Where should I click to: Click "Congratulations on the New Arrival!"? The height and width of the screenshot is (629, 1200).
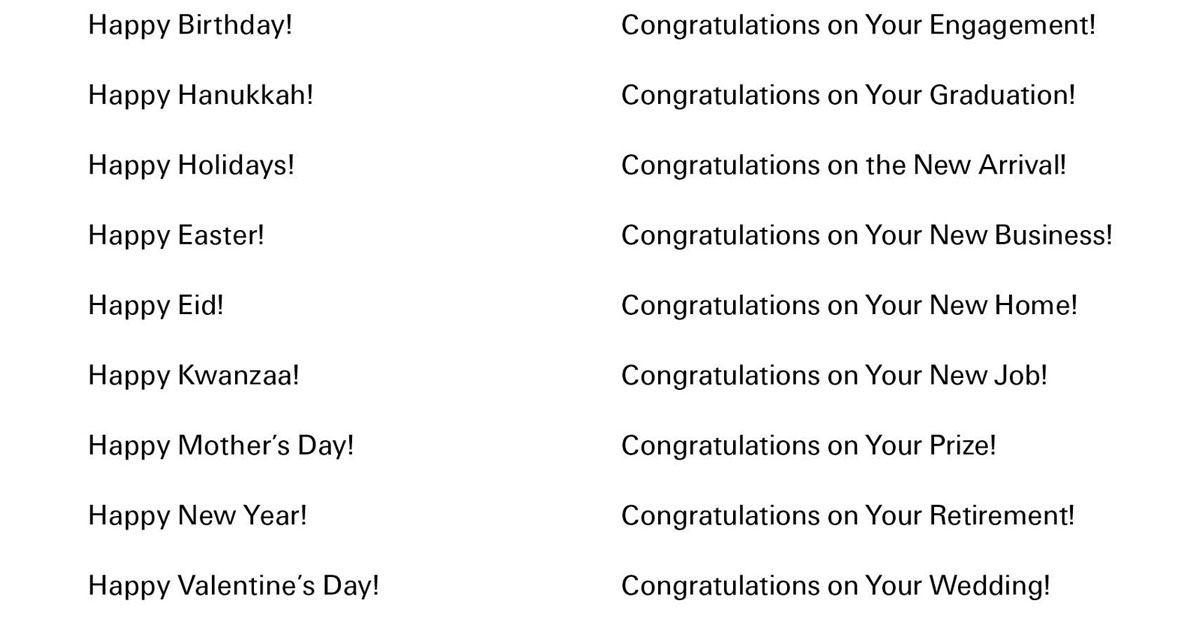point(843,165)
